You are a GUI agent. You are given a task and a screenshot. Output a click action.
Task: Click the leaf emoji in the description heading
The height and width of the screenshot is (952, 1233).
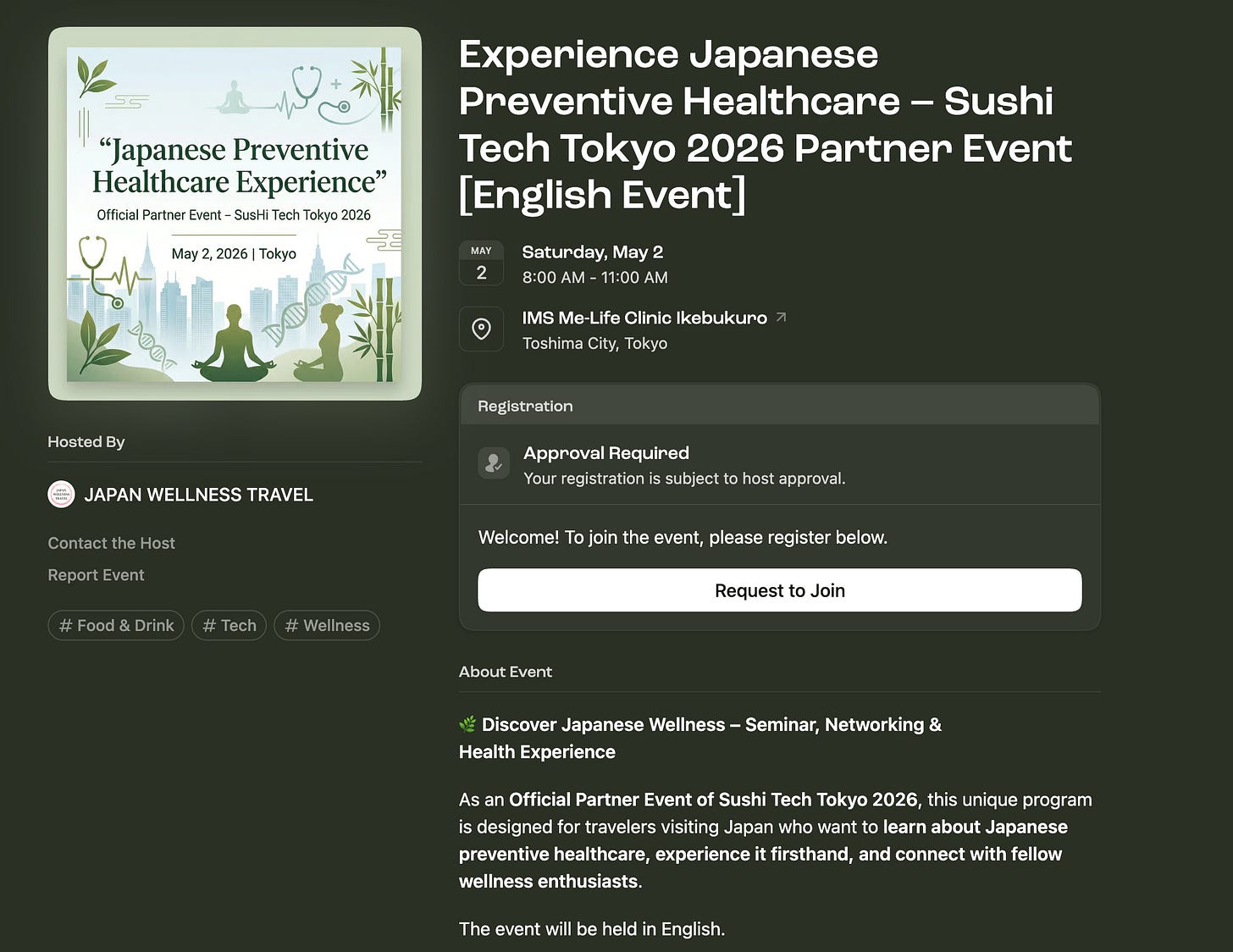pos(467,724)
